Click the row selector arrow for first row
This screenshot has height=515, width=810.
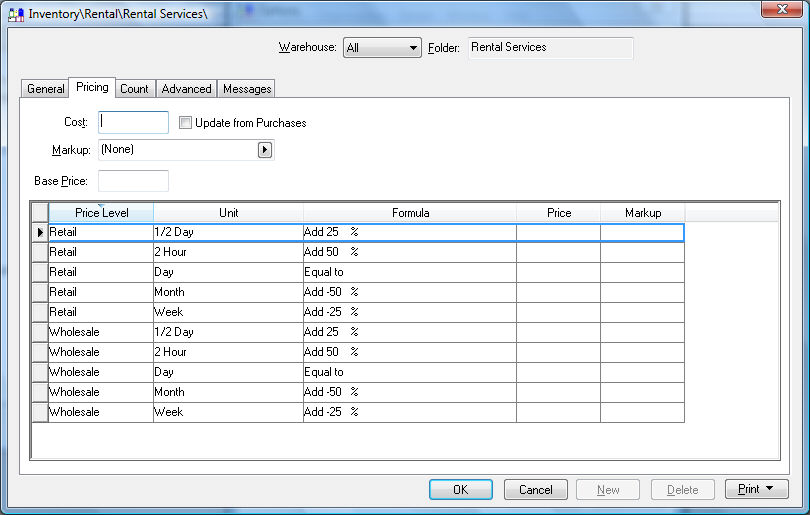click(x=40, y=232)
